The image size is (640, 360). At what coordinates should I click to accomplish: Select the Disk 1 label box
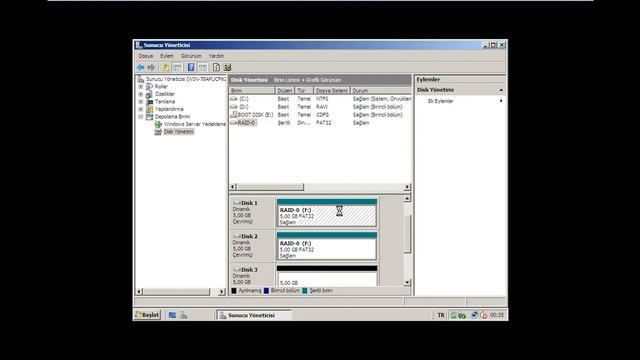pos(252,212)
